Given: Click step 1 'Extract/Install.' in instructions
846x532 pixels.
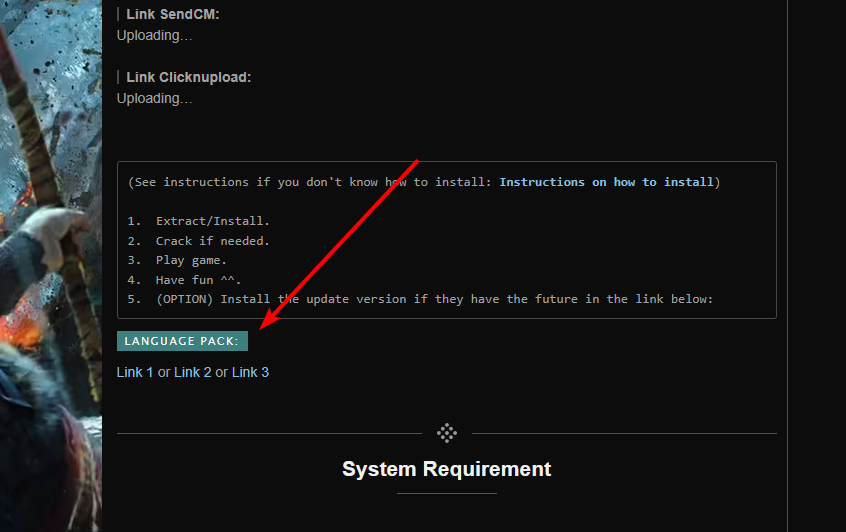Looking at the screenshot, I should tap(212, 221).
